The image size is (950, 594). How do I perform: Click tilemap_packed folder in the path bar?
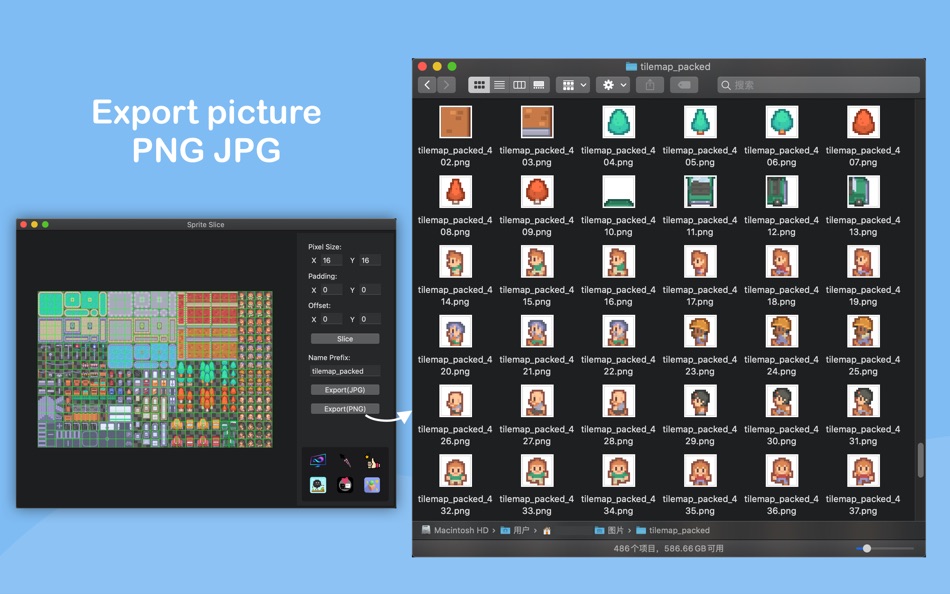coord(673,530)
